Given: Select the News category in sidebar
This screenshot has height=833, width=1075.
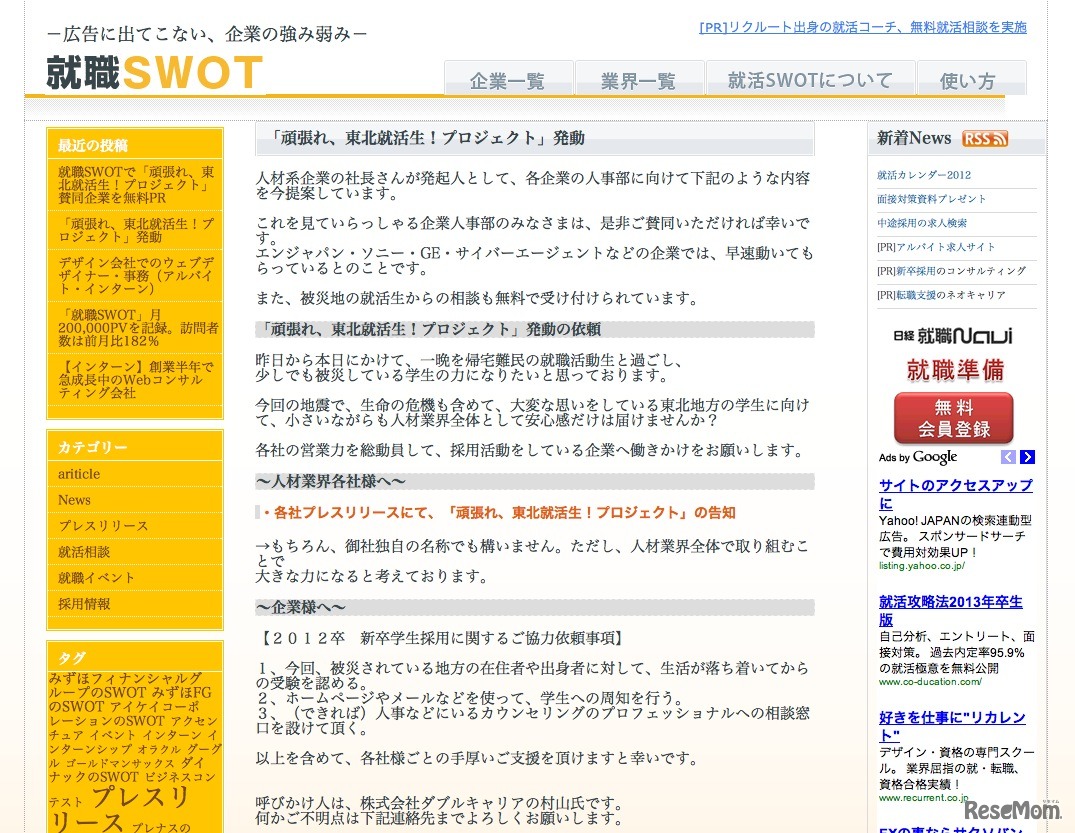Looking at the screenshot, I should (72, 499).
